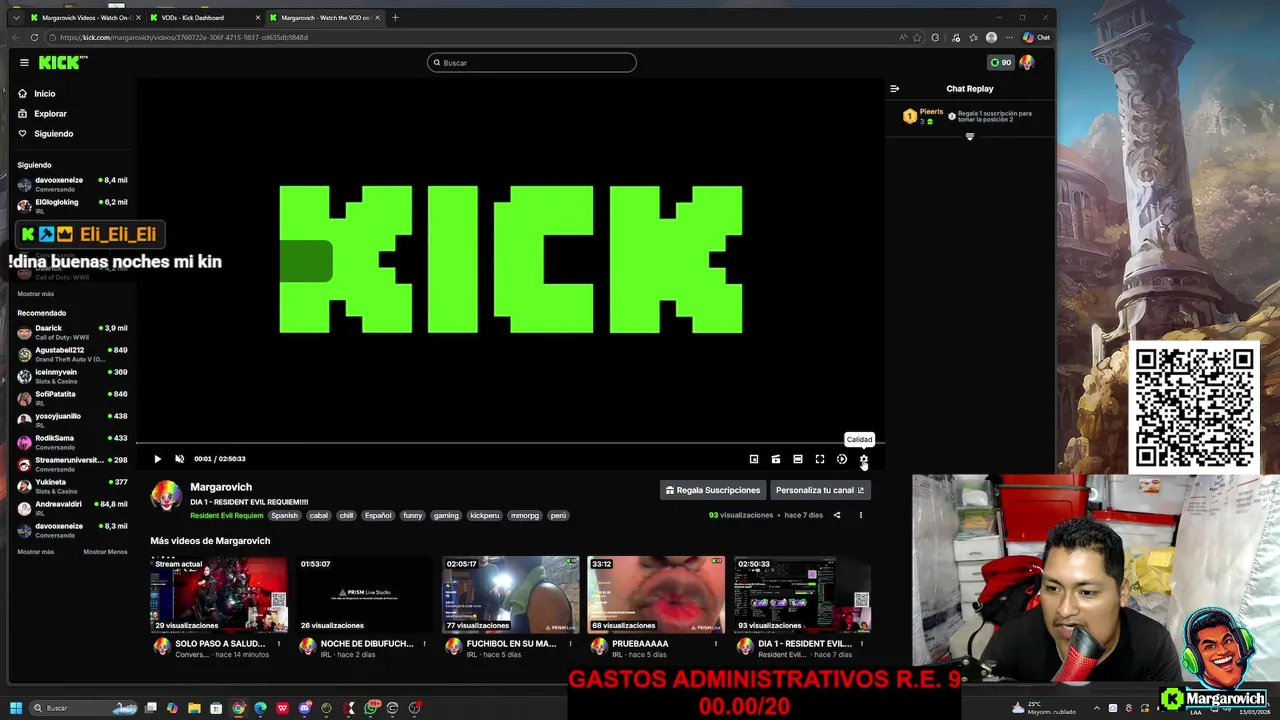
Task: Open FUCHIBOL EN SU MA video thumbnail
Action: pos(511,594)
